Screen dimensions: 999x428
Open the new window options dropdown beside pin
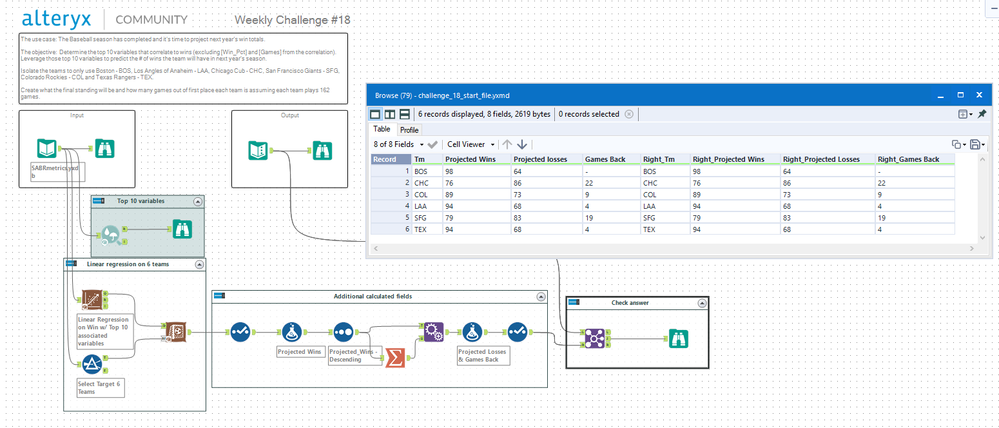pyautogui.click(x=965, y=114)
